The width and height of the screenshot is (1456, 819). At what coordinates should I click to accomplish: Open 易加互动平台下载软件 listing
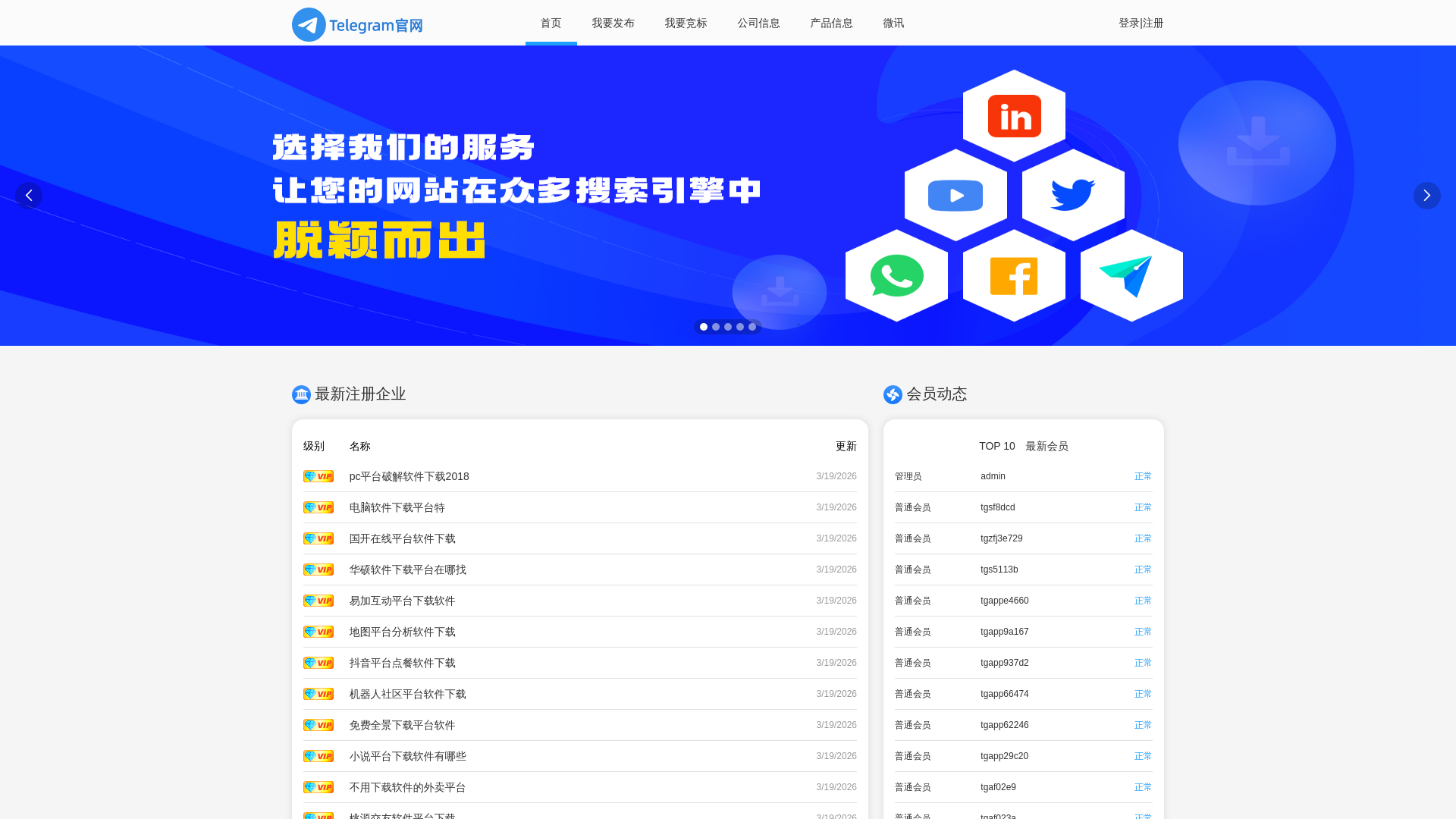(x=403, y=601)
